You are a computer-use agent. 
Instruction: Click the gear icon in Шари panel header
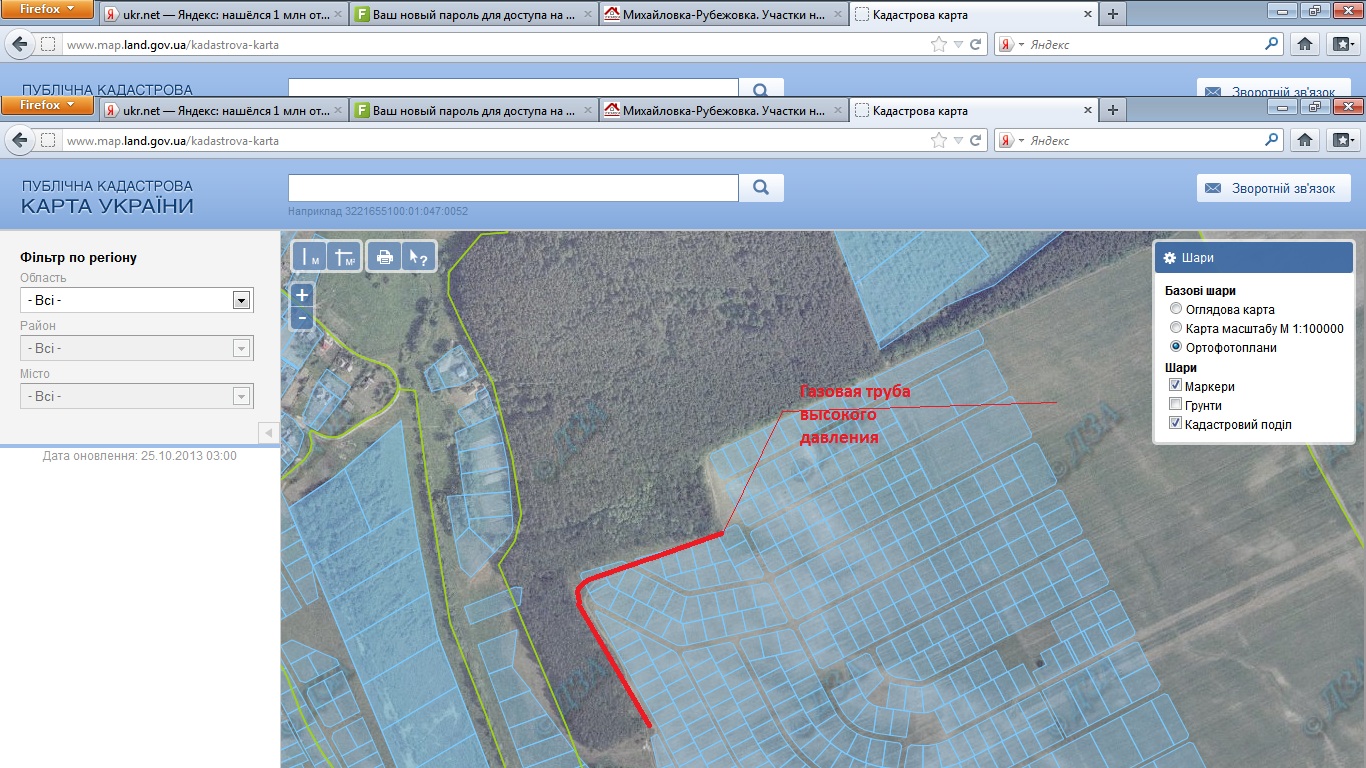(x=1169, y=257)
